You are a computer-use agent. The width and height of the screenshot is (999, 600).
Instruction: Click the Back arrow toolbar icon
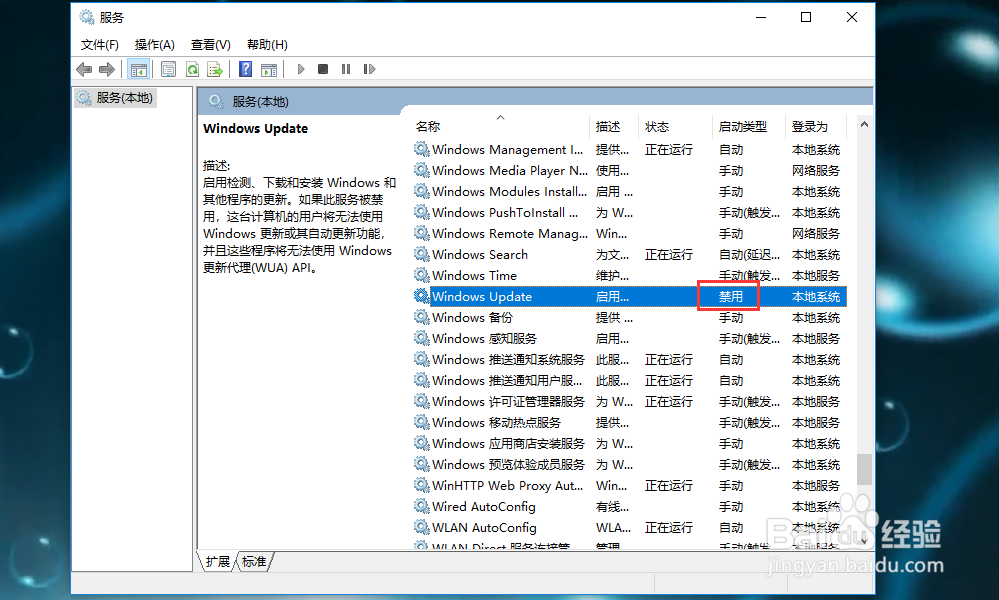[84, 69]
